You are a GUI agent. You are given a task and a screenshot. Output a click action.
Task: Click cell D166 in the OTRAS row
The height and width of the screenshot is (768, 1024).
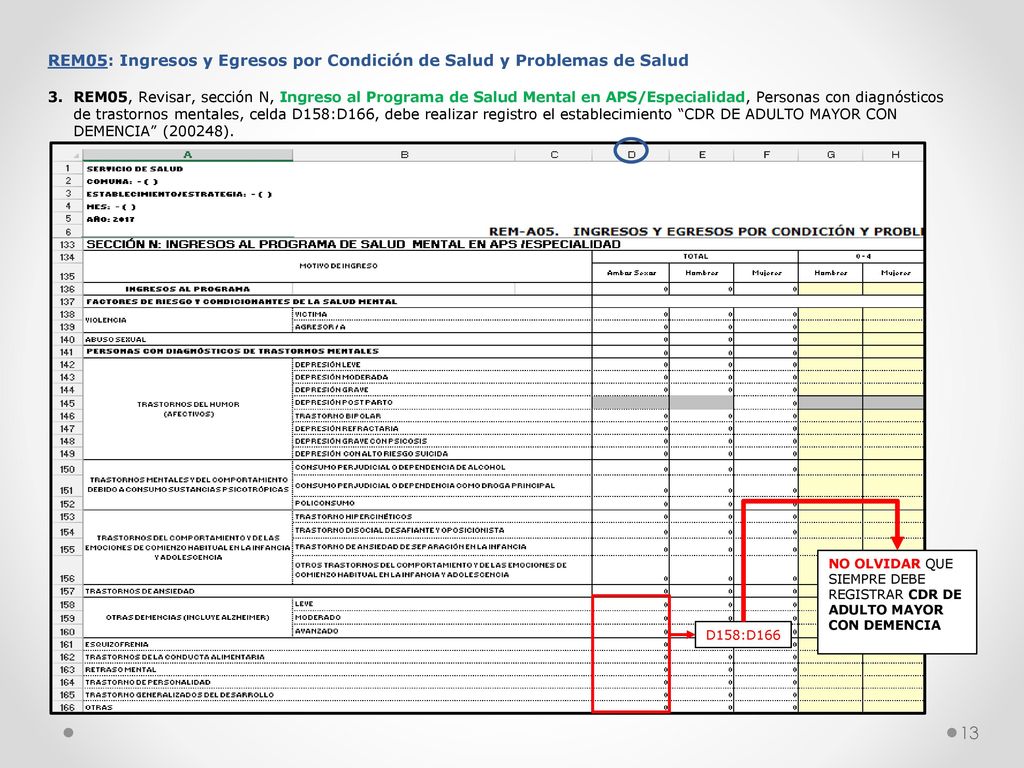(631, 707)
